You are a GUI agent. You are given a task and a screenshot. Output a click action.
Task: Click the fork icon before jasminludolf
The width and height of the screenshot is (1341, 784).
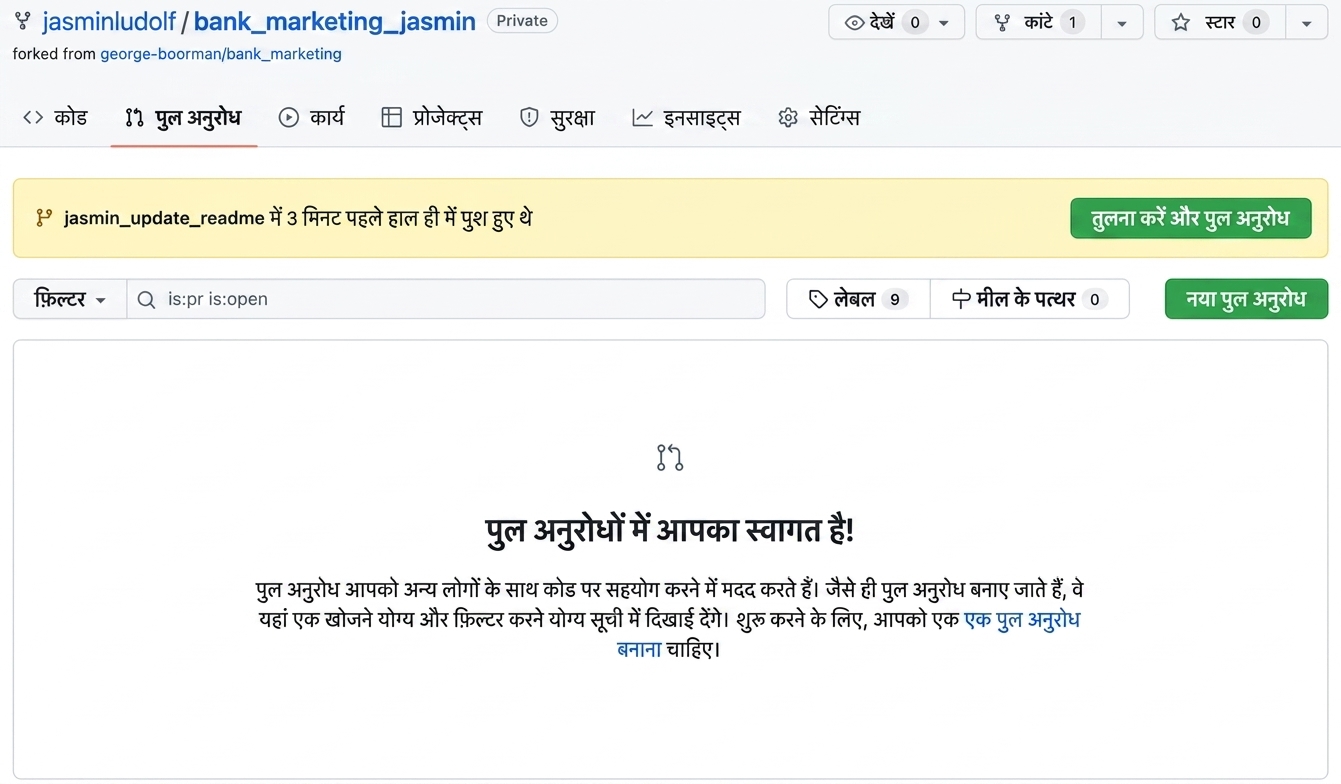tap(23, 21)
